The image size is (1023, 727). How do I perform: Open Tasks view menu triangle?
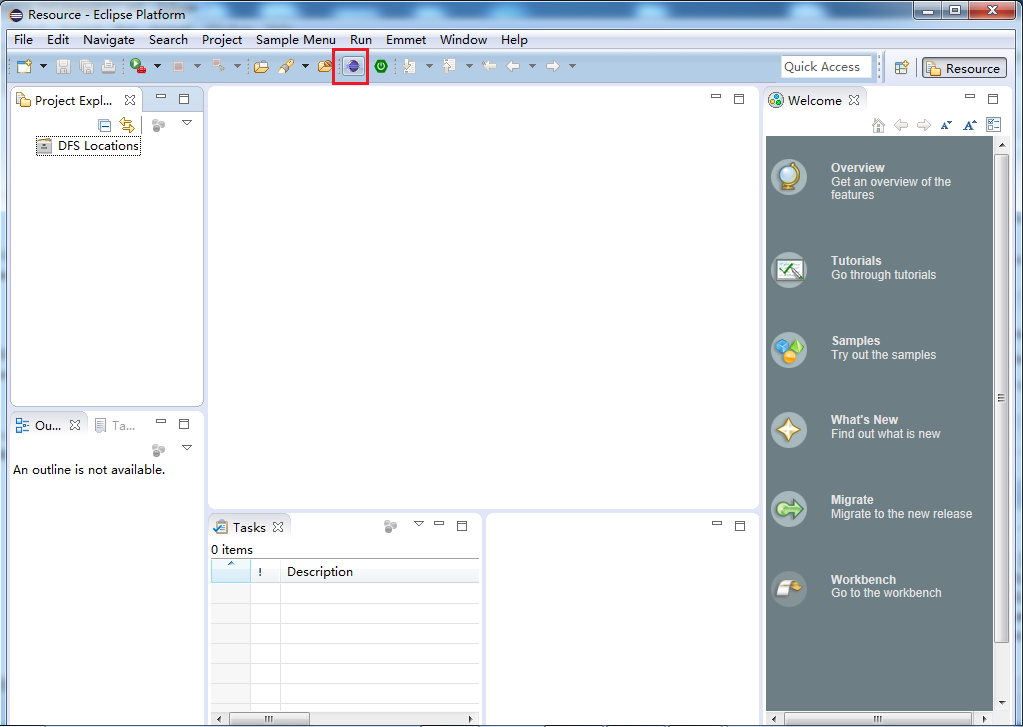pos(419,523)
